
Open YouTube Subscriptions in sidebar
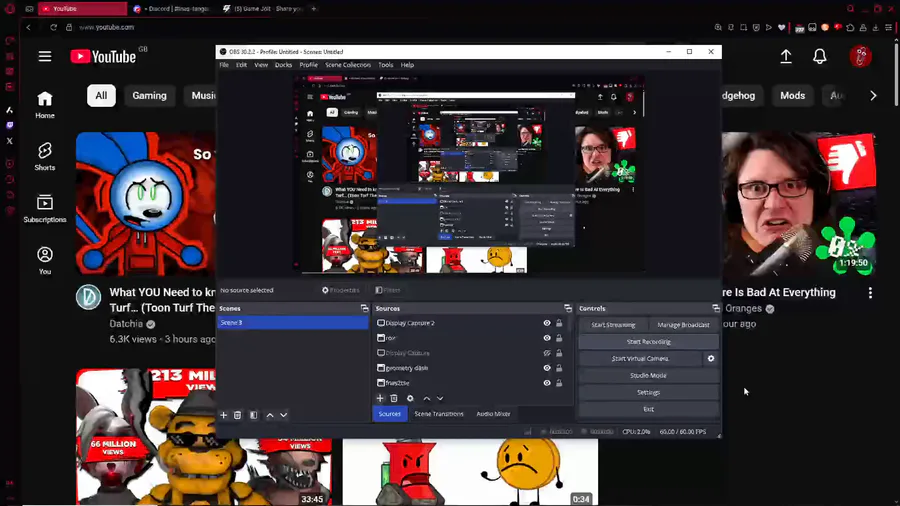pyautogui.click(x=45, y=208)
